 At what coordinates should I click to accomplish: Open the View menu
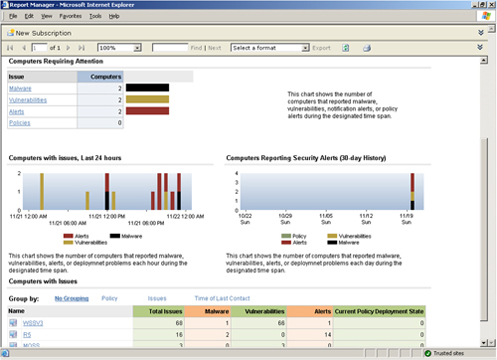click(x=47, y=16)
